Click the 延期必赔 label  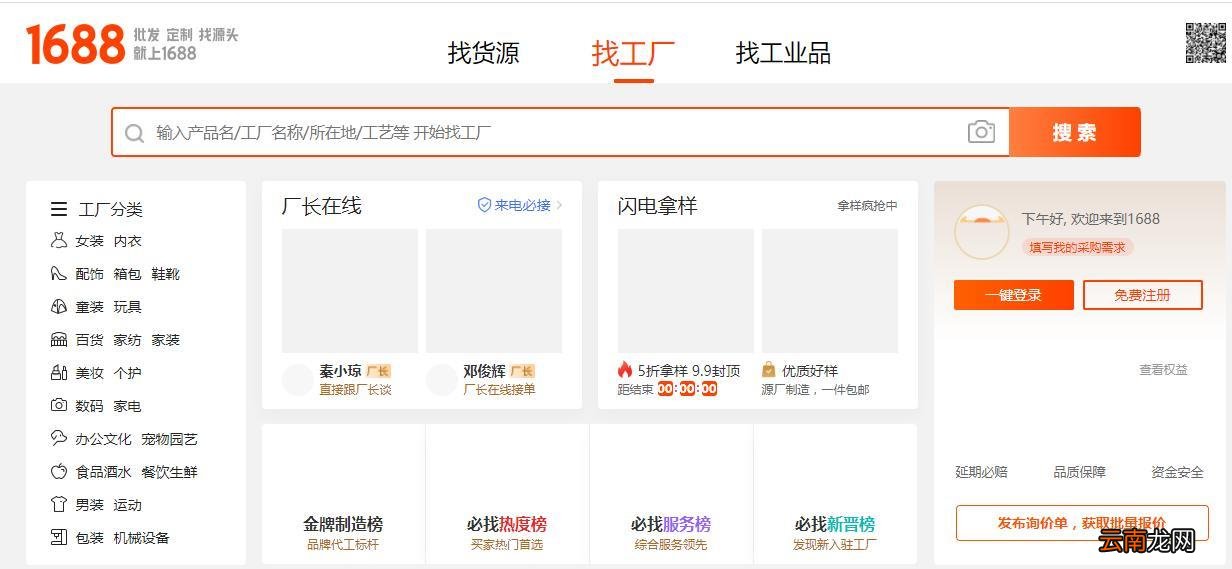click(x=981, y=472)
